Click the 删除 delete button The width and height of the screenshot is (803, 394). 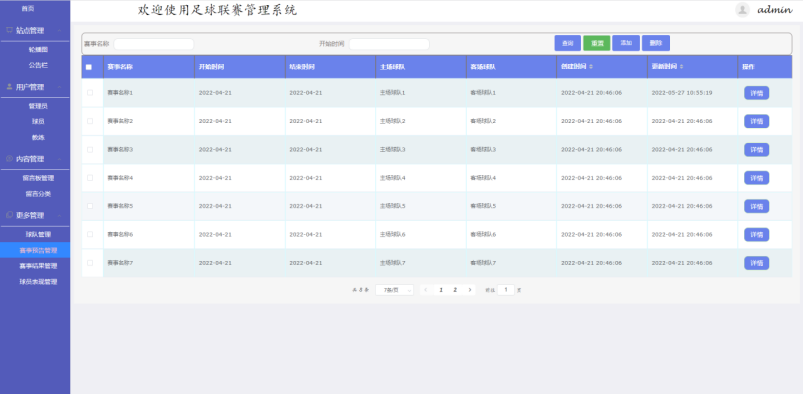(656, 43)
